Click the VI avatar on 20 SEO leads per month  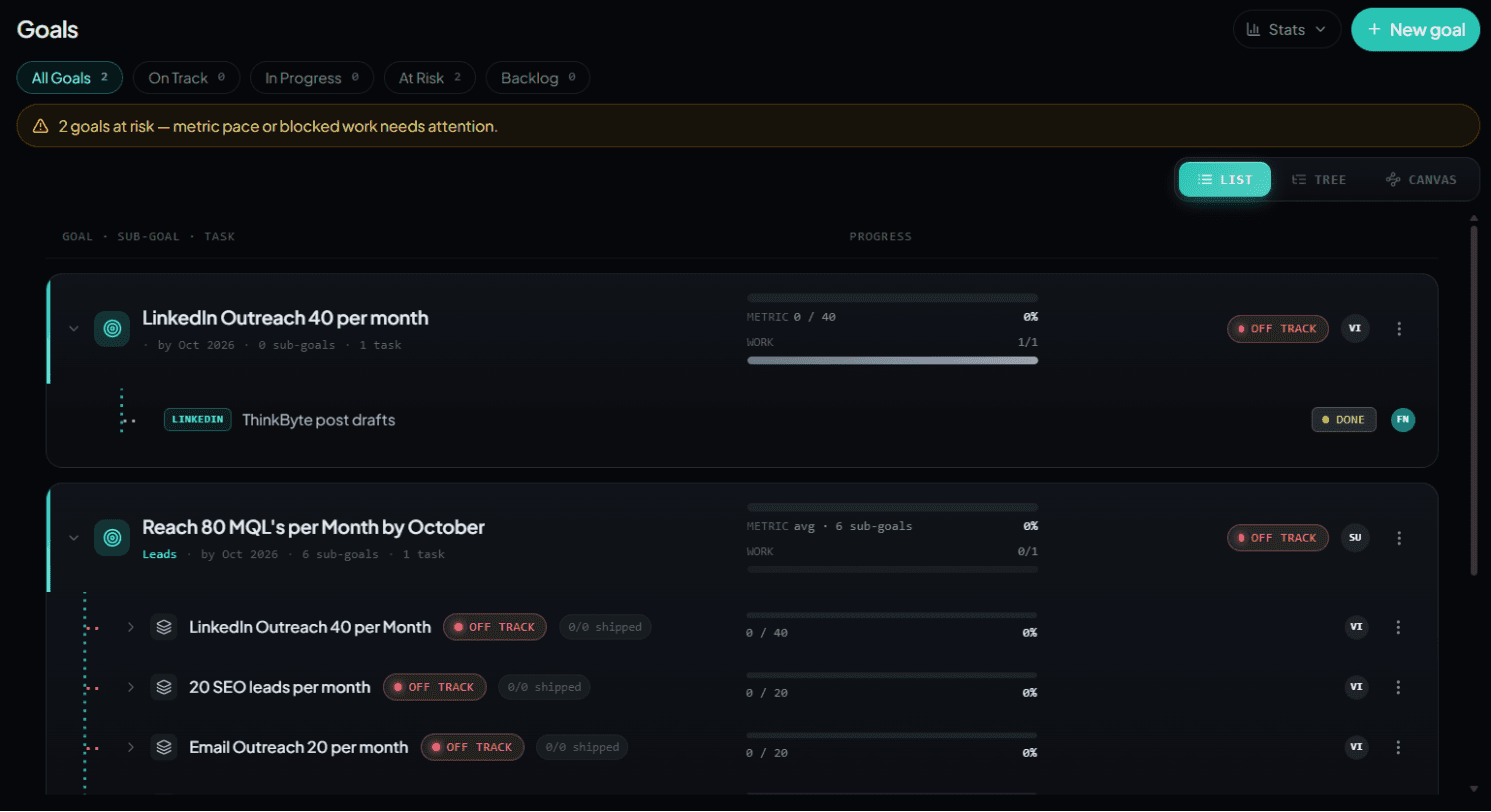[1357, 687]
